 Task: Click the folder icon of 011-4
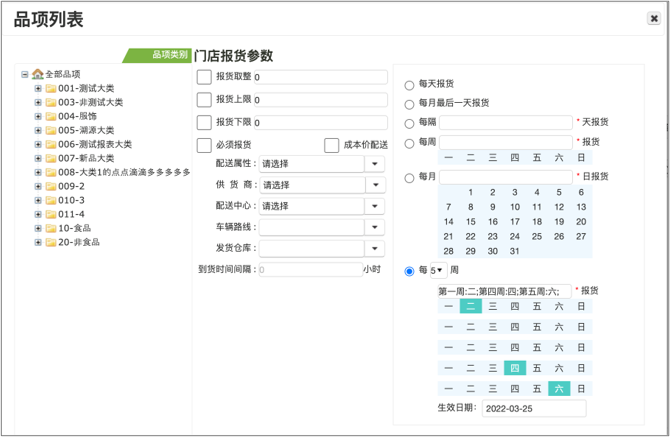point(51,214)
